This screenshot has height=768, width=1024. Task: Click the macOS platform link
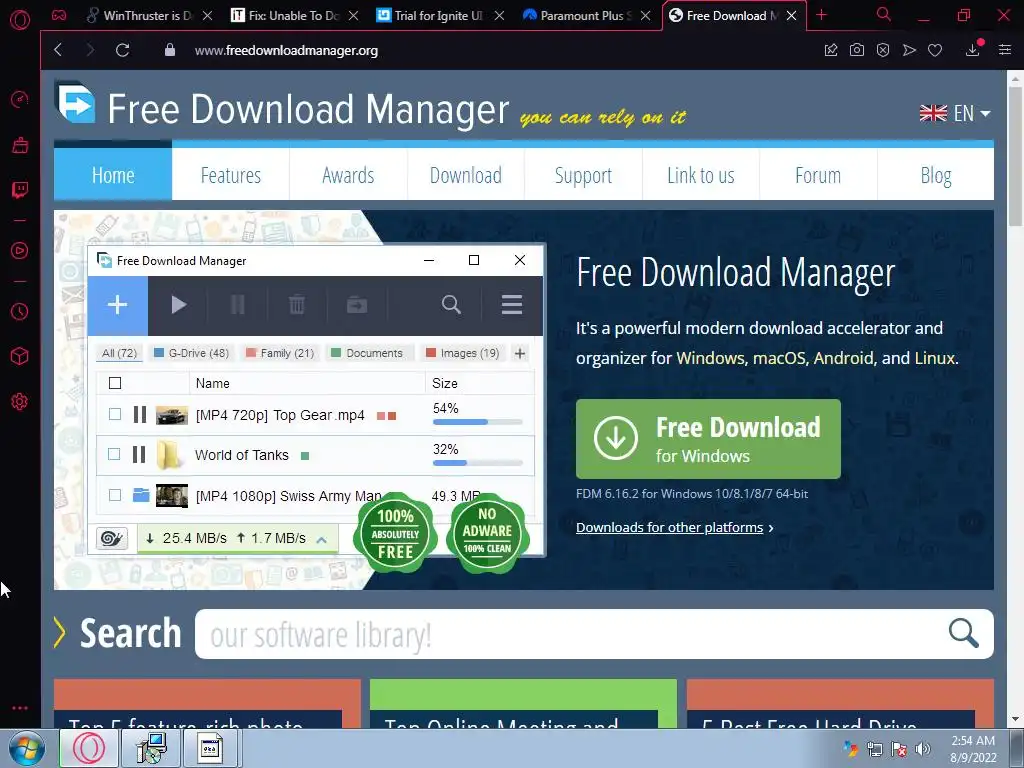click(x=779, y=358)
